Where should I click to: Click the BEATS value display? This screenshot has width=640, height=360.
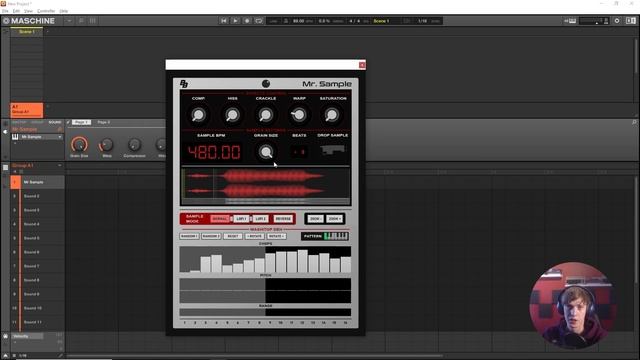[x=299, y=152]
